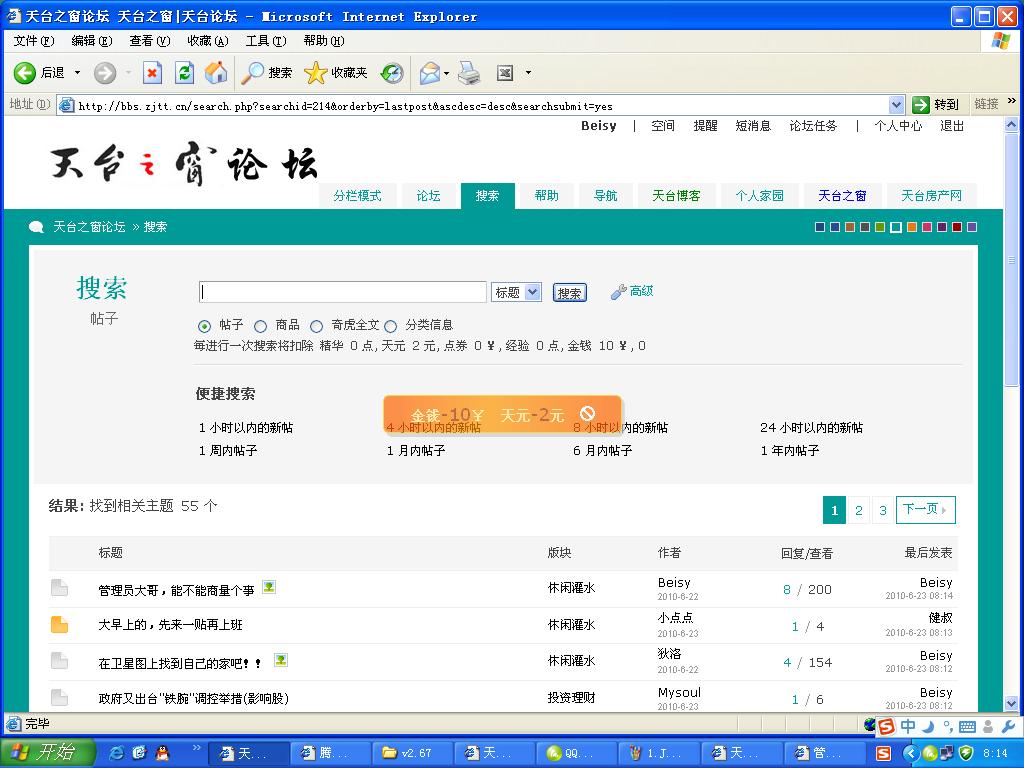Go to the 下一页 results page
This screenshot has width=1024, height=768.
pos(925,510)
